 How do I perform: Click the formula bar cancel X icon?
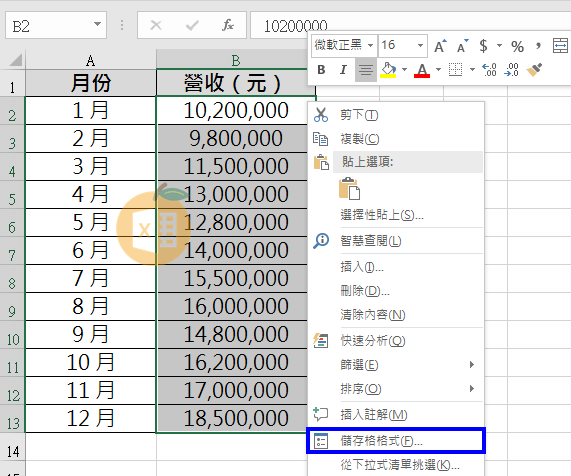[156, 25]
